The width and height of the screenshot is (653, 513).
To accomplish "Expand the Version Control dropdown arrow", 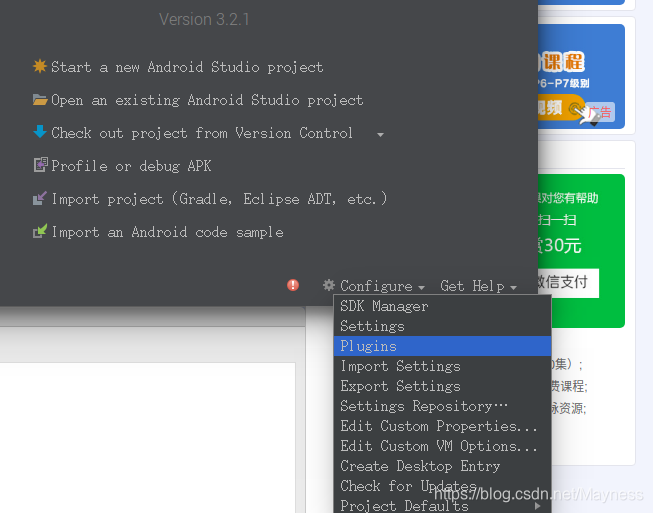I will pos(380,134).
